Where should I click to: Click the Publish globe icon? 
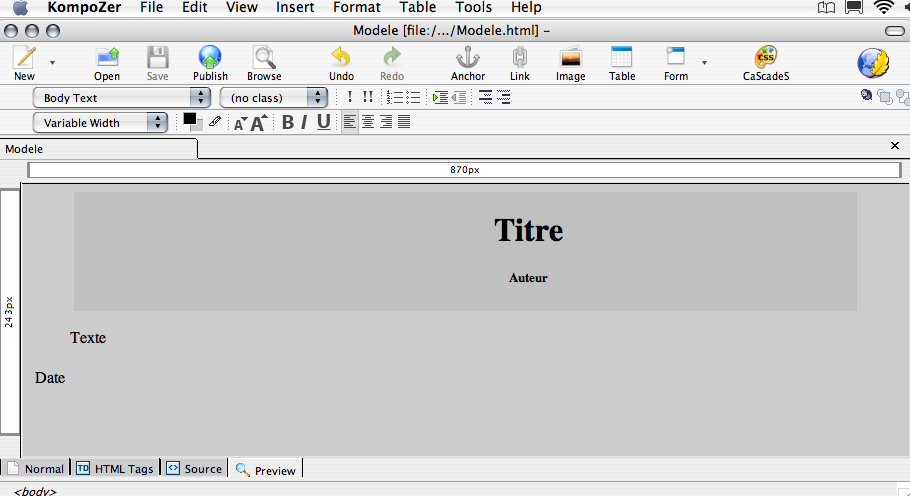[x=210, y=57]
